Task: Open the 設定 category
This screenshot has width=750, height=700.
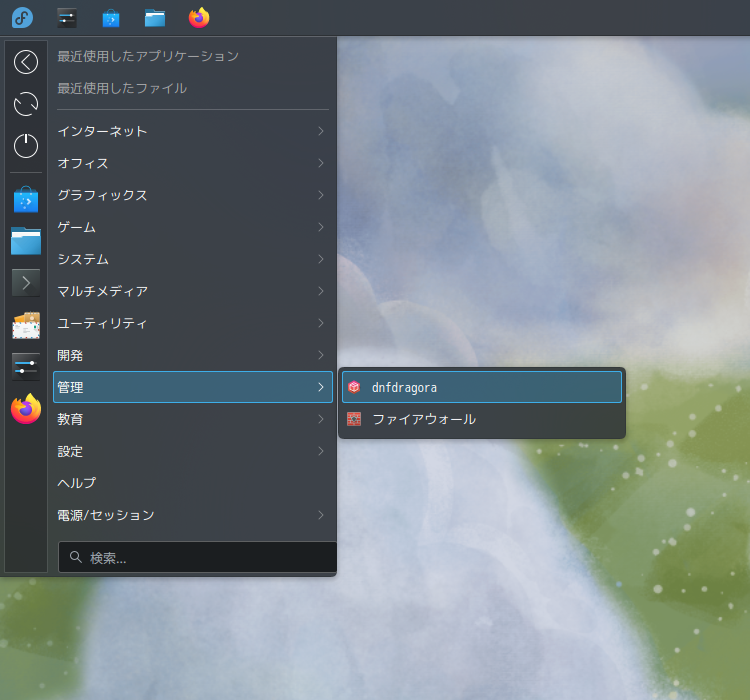Action: 193,451
